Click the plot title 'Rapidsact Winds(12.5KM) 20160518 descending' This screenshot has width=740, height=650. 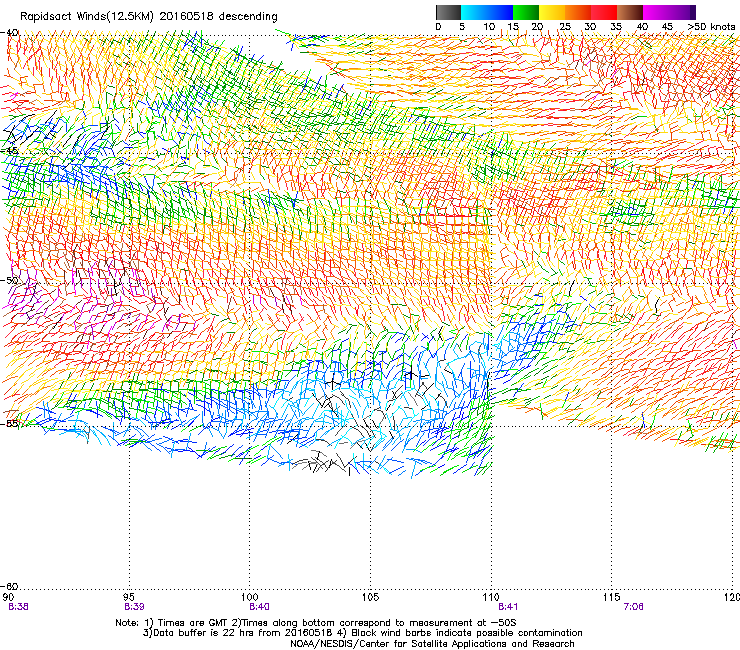[149, 17]
